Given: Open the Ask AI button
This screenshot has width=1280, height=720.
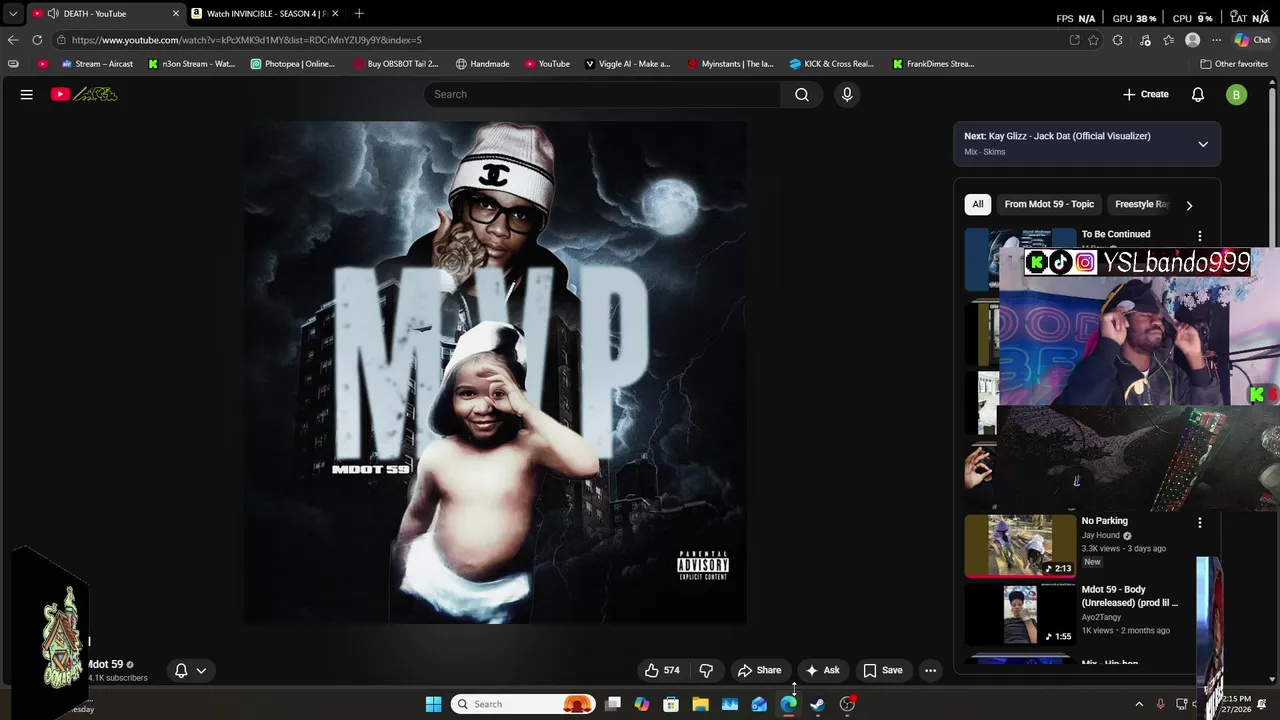Looking at the screenshot, I should 823,670.
